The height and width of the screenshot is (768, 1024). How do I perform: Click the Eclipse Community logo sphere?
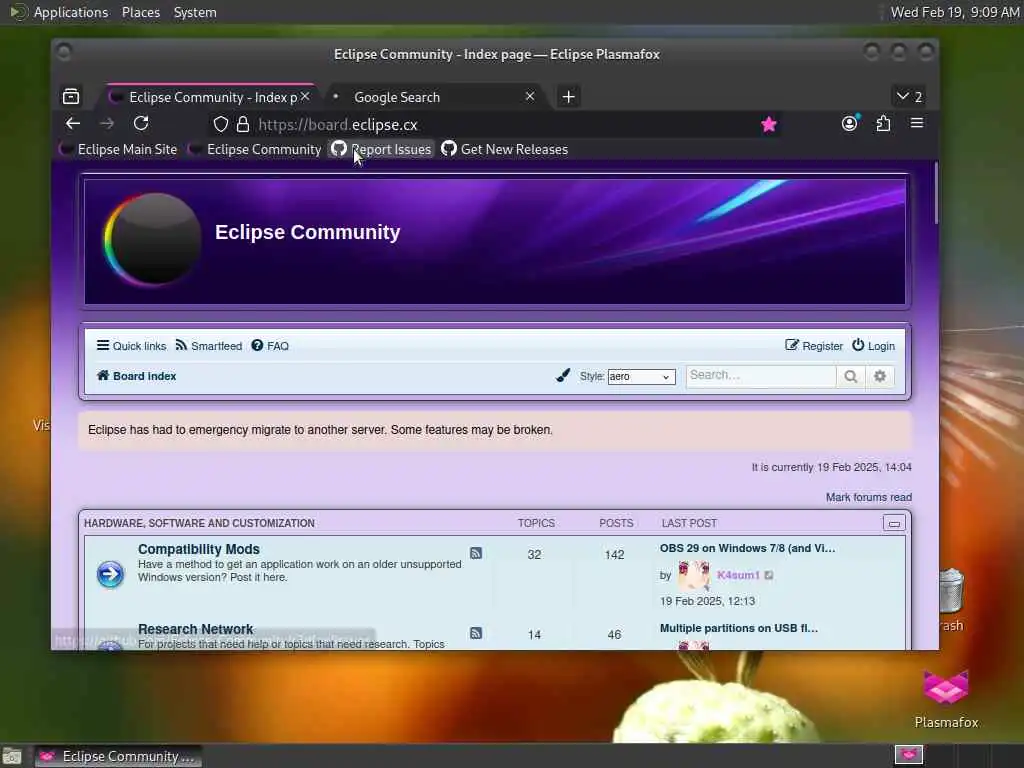pyautogui.click(x=152, y=240)
